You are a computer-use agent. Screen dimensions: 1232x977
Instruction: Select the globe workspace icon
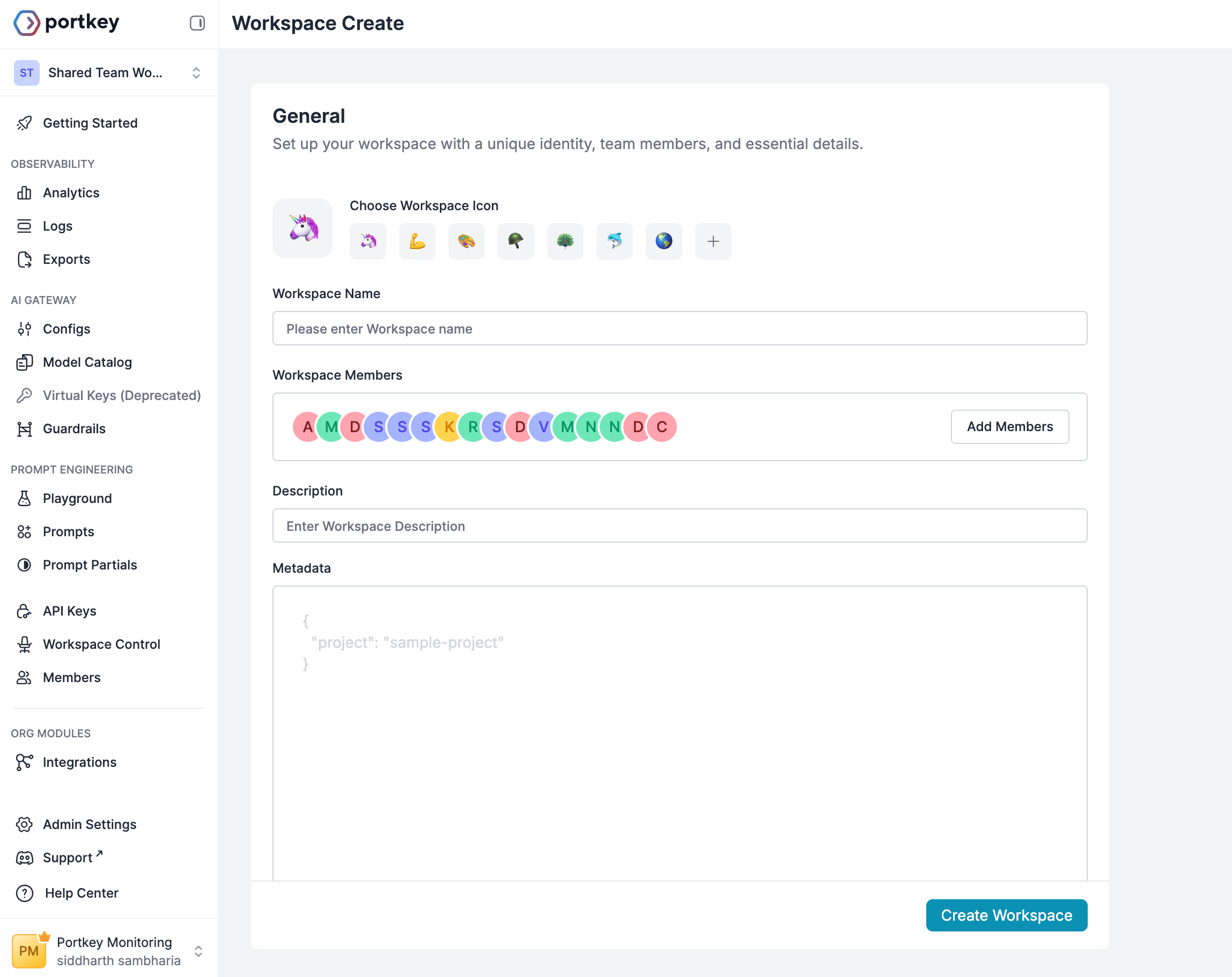click(x=664, y=241)
